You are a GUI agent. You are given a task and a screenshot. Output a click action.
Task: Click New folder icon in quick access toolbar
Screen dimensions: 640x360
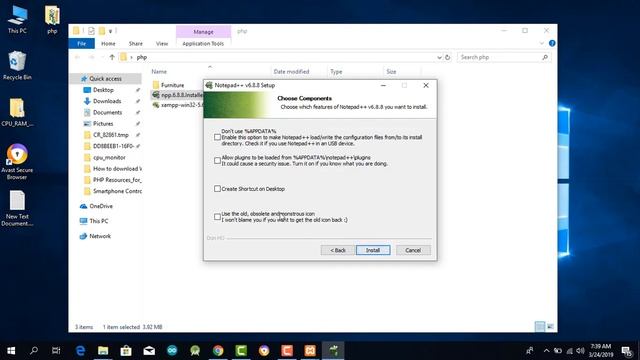(102, 31)
